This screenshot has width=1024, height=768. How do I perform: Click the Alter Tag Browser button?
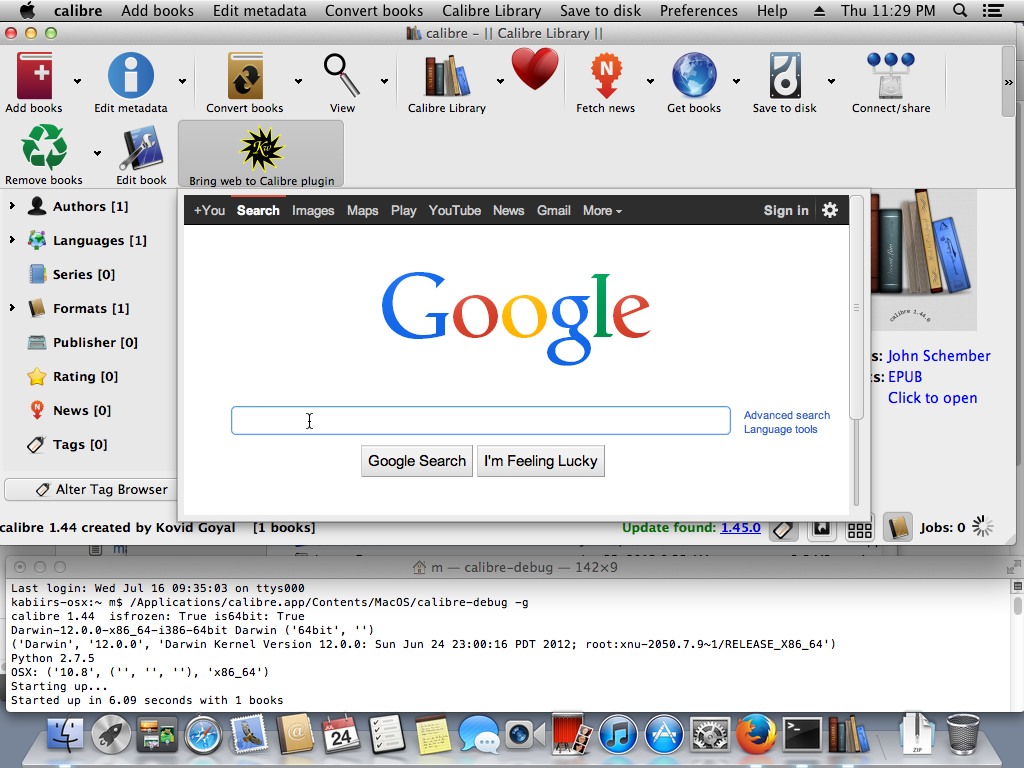point(91,489)
